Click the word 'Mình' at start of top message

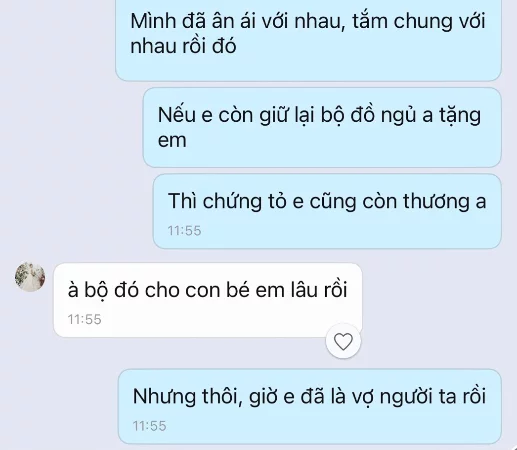pos(153,21)
